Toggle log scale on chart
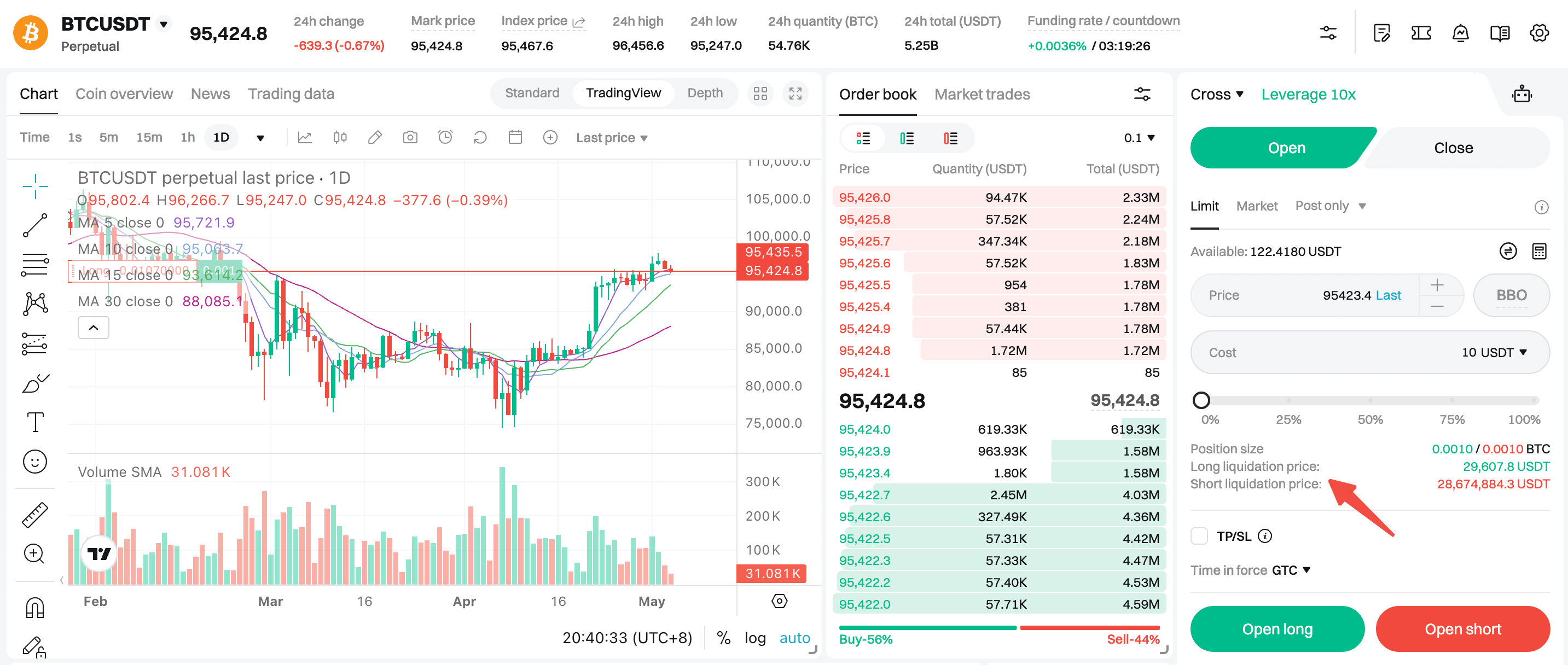The height and width of the screenshot is (665, 1568). 755,638
